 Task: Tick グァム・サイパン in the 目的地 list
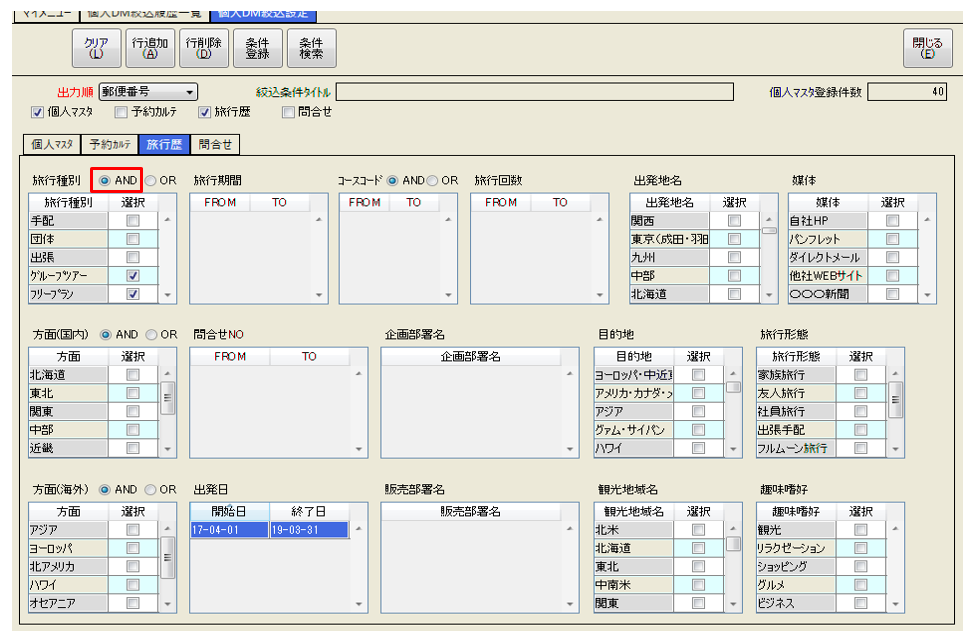point(699,430)
